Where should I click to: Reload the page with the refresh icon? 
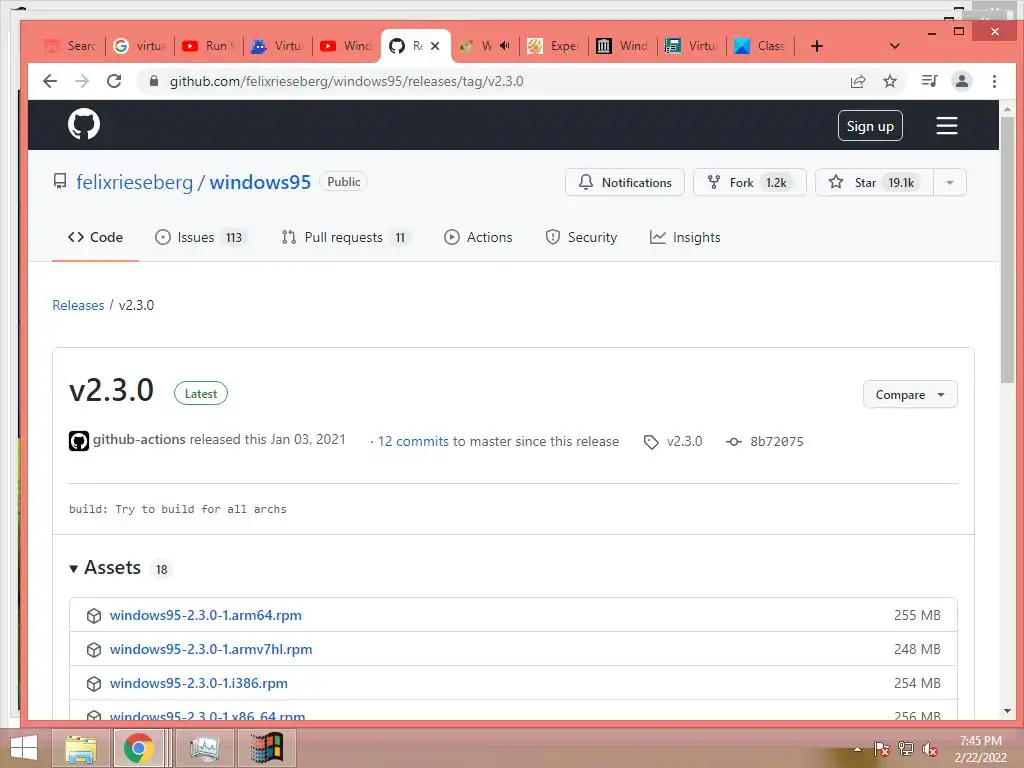click(114, 81)
